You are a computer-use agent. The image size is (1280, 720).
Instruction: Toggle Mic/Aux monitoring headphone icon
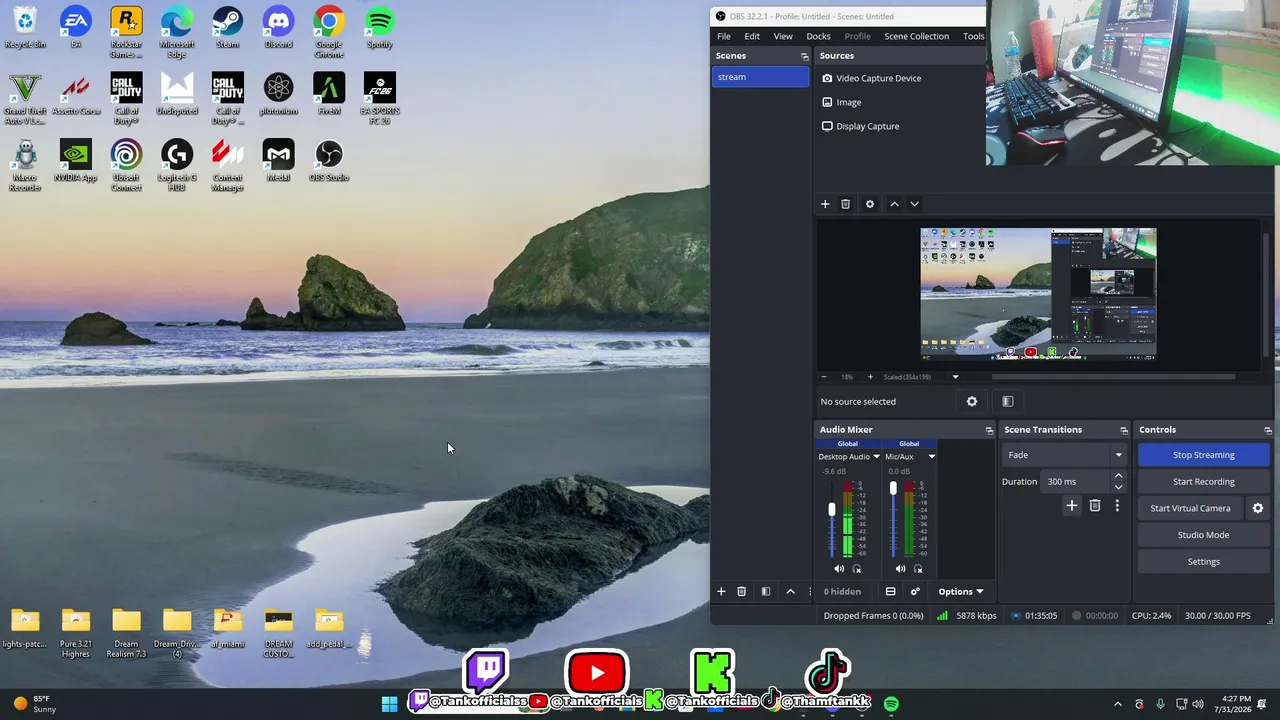[x=918, y=569]
